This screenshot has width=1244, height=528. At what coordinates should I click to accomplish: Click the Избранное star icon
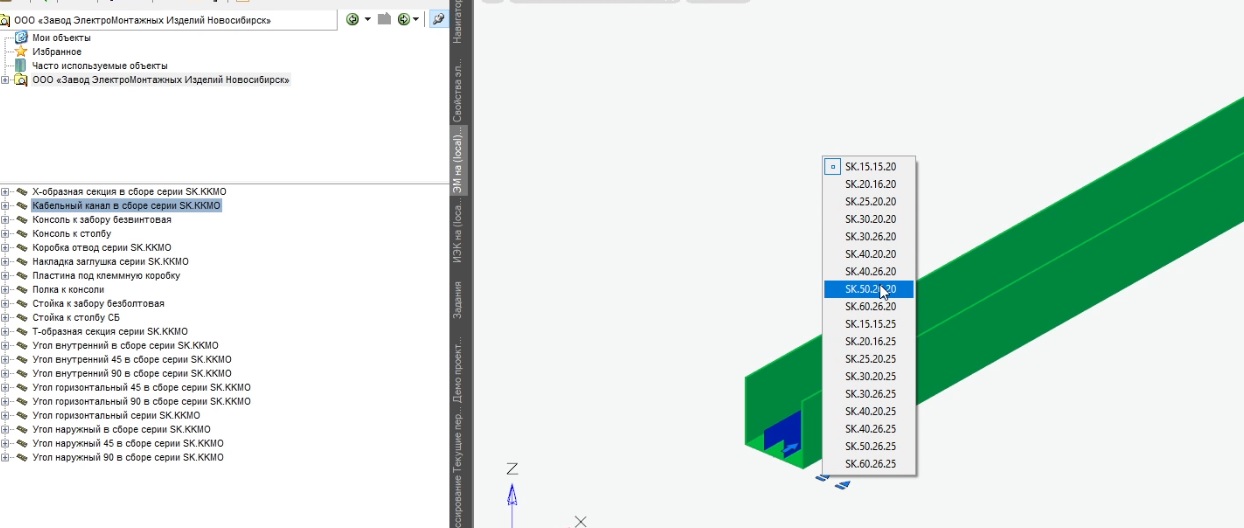[21, 51]
